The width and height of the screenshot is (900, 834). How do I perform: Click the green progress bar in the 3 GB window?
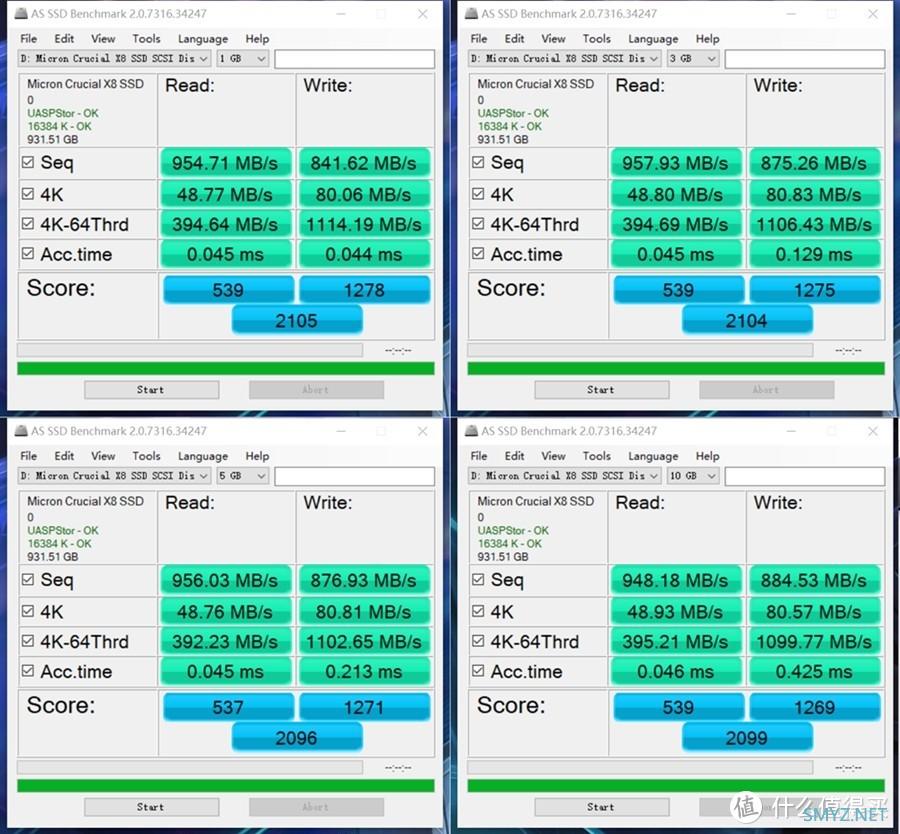click(676, 368)
